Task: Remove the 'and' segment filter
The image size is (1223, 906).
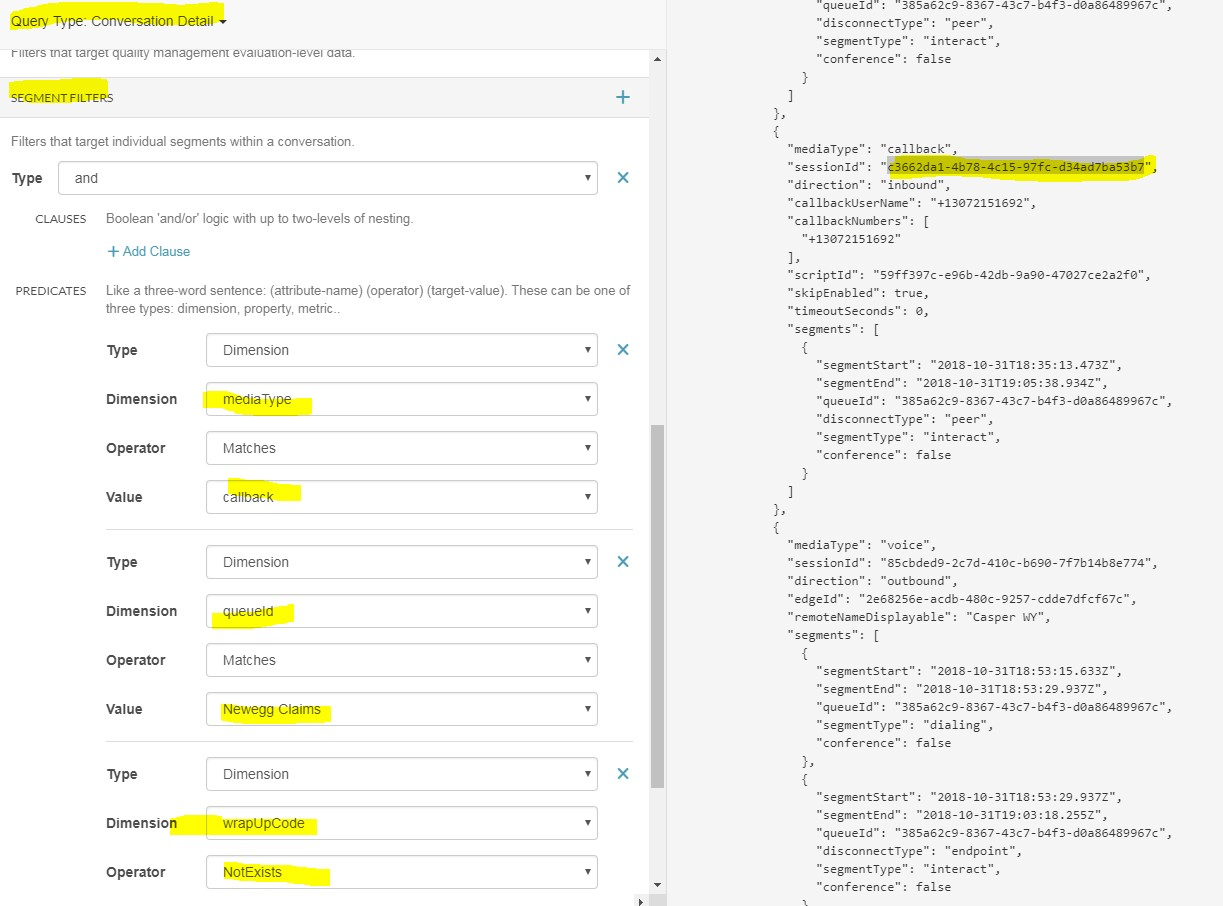Action: (623, 177)
